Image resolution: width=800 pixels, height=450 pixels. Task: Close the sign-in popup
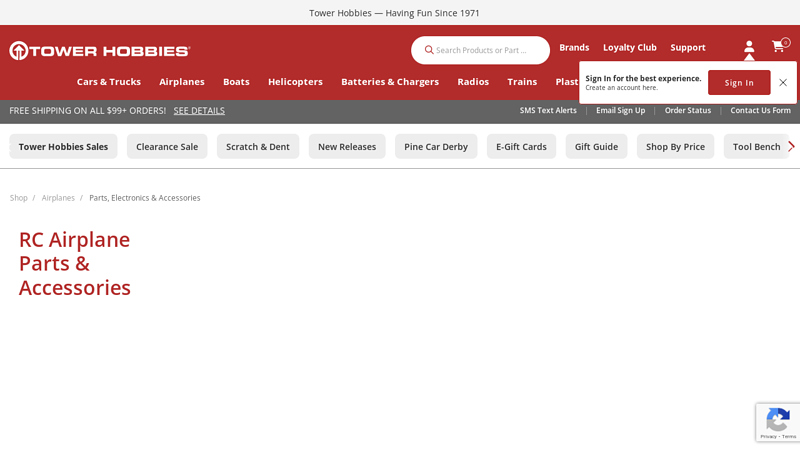tap(783, 83)
